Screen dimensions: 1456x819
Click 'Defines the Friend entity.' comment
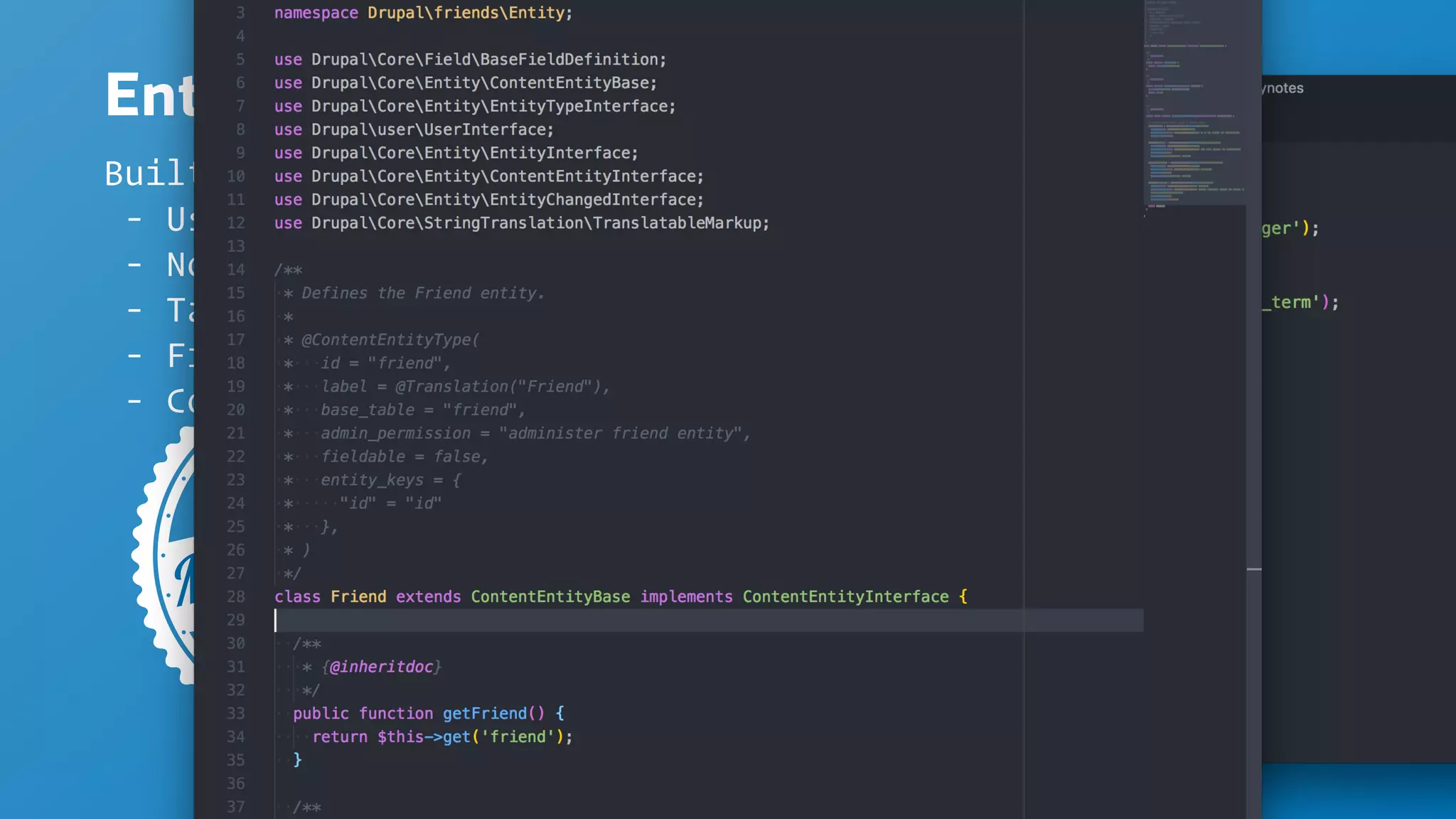pyautogui.click(x=423, y=293)
